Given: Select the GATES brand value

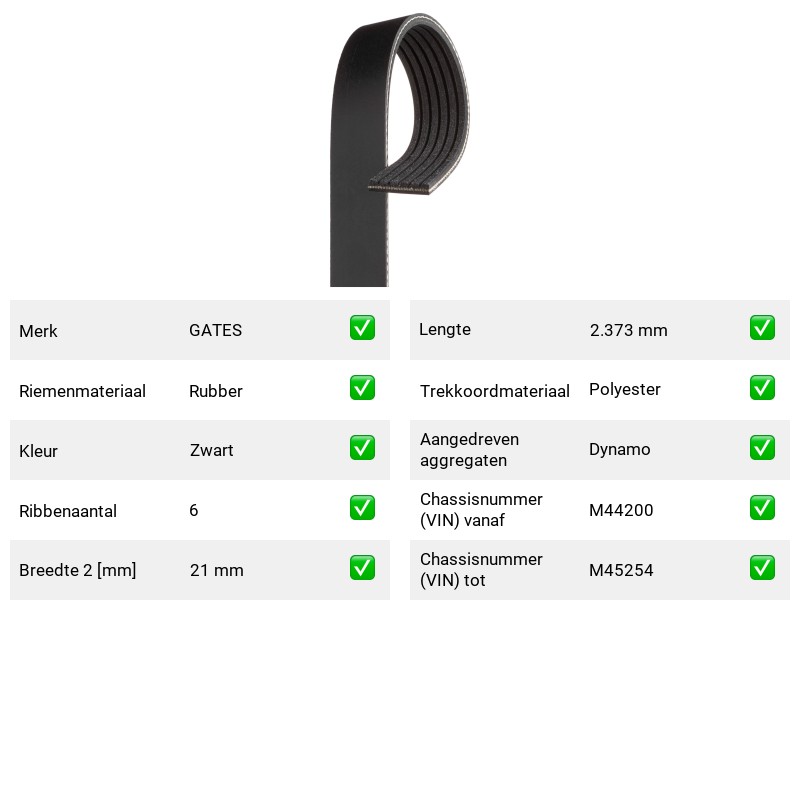Looking at the screenshot, I should [215, 330].
